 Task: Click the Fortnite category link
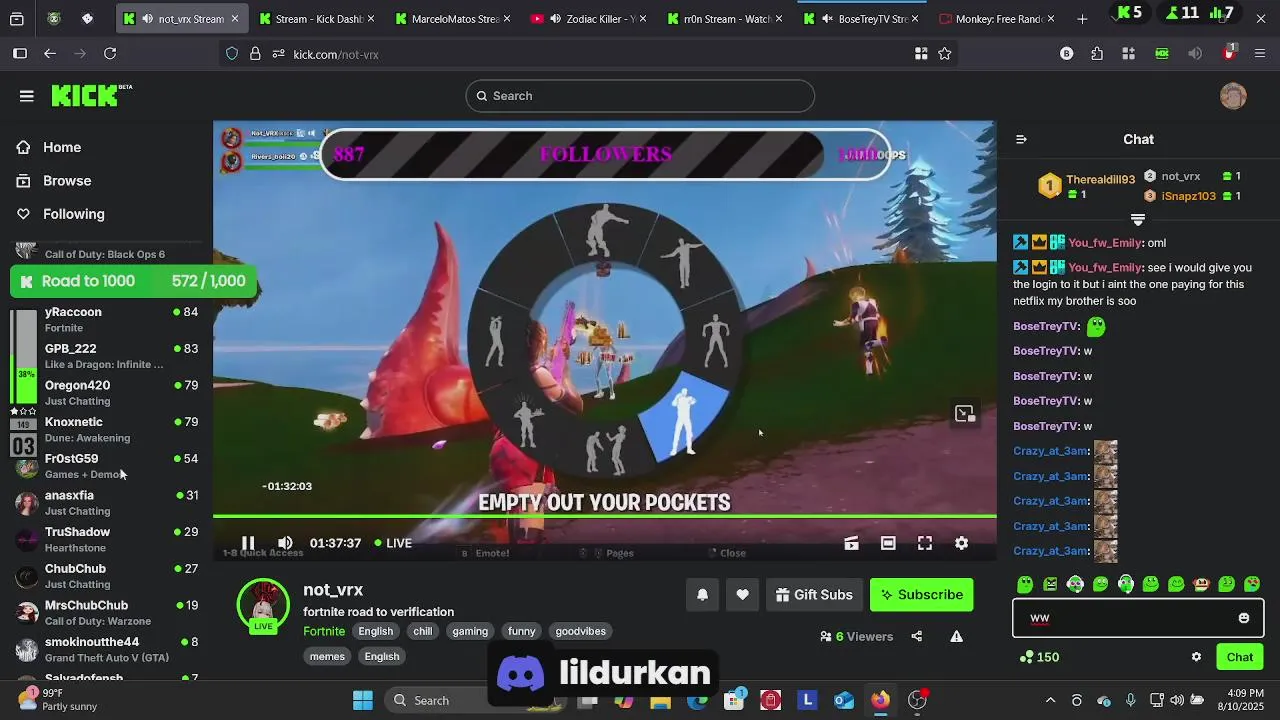tap(324, 631)
